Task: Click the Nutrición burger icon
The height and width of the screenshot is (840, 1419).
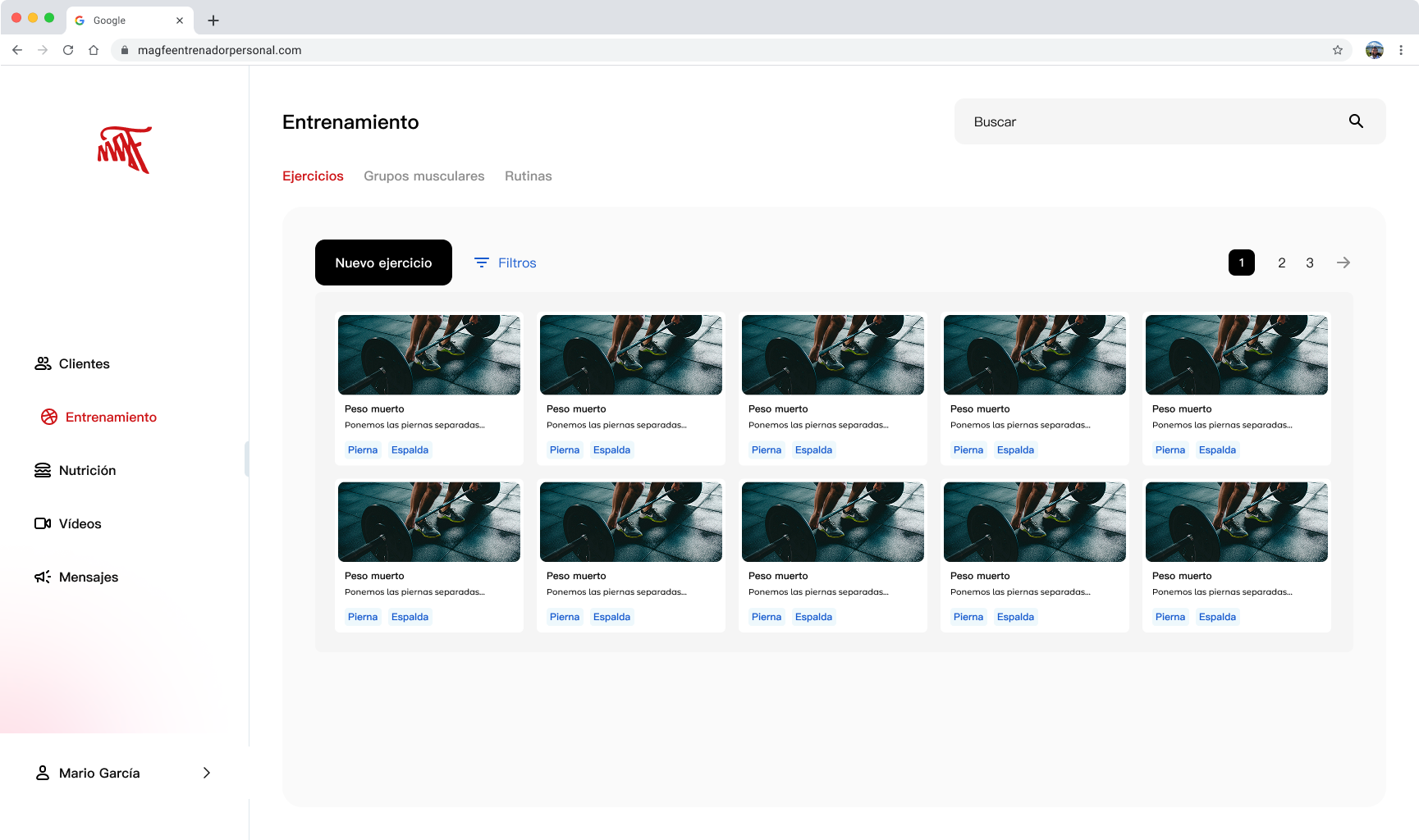Action: pyautogui.click(x=43, y=470)
